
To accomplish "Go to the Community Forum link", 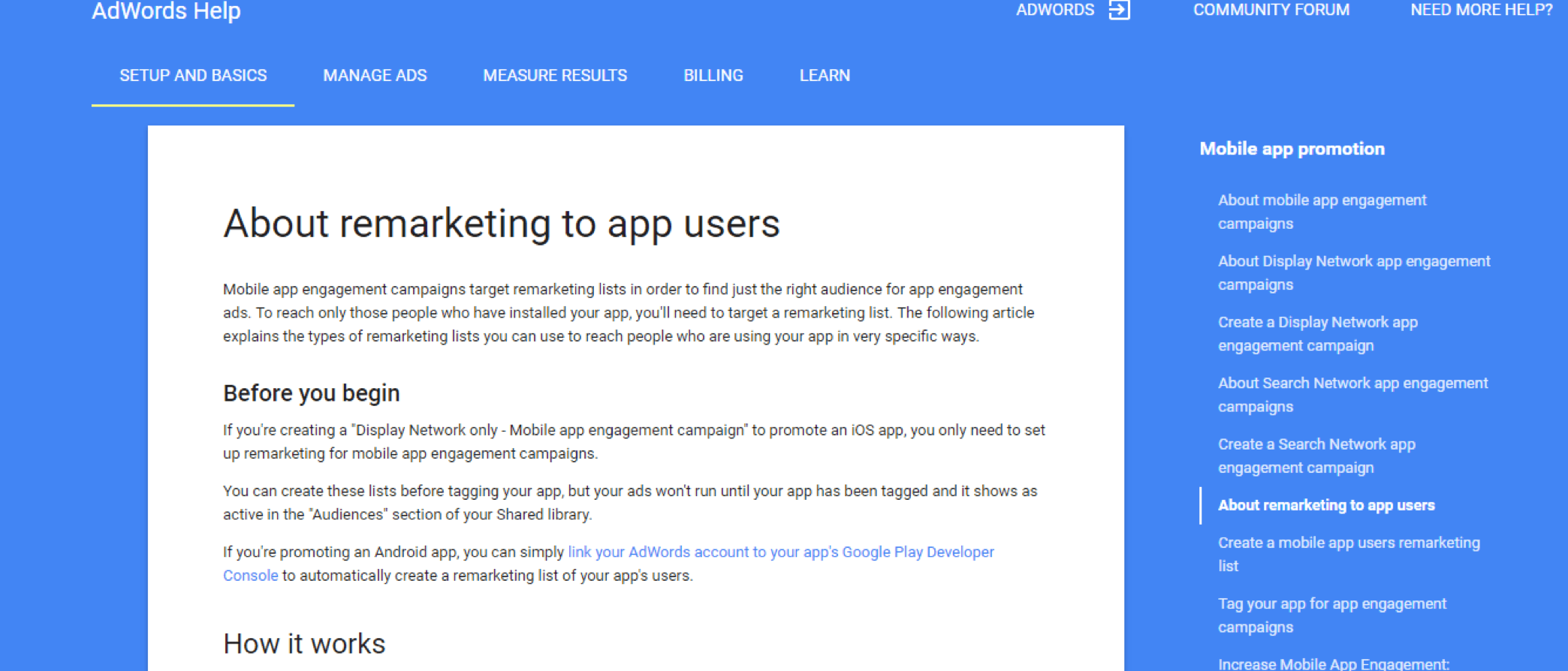I will (1271, 10).
